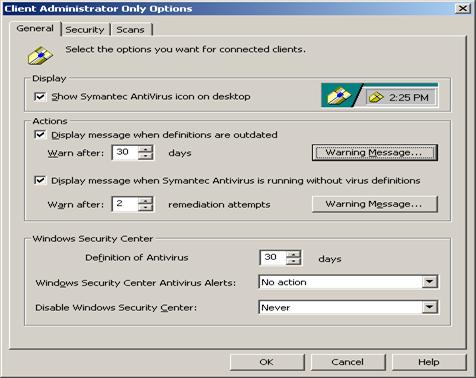Viewport: 476px width, 378px height.
Task: Increase the remediation attempts value
Action: [x=145, y=201]
